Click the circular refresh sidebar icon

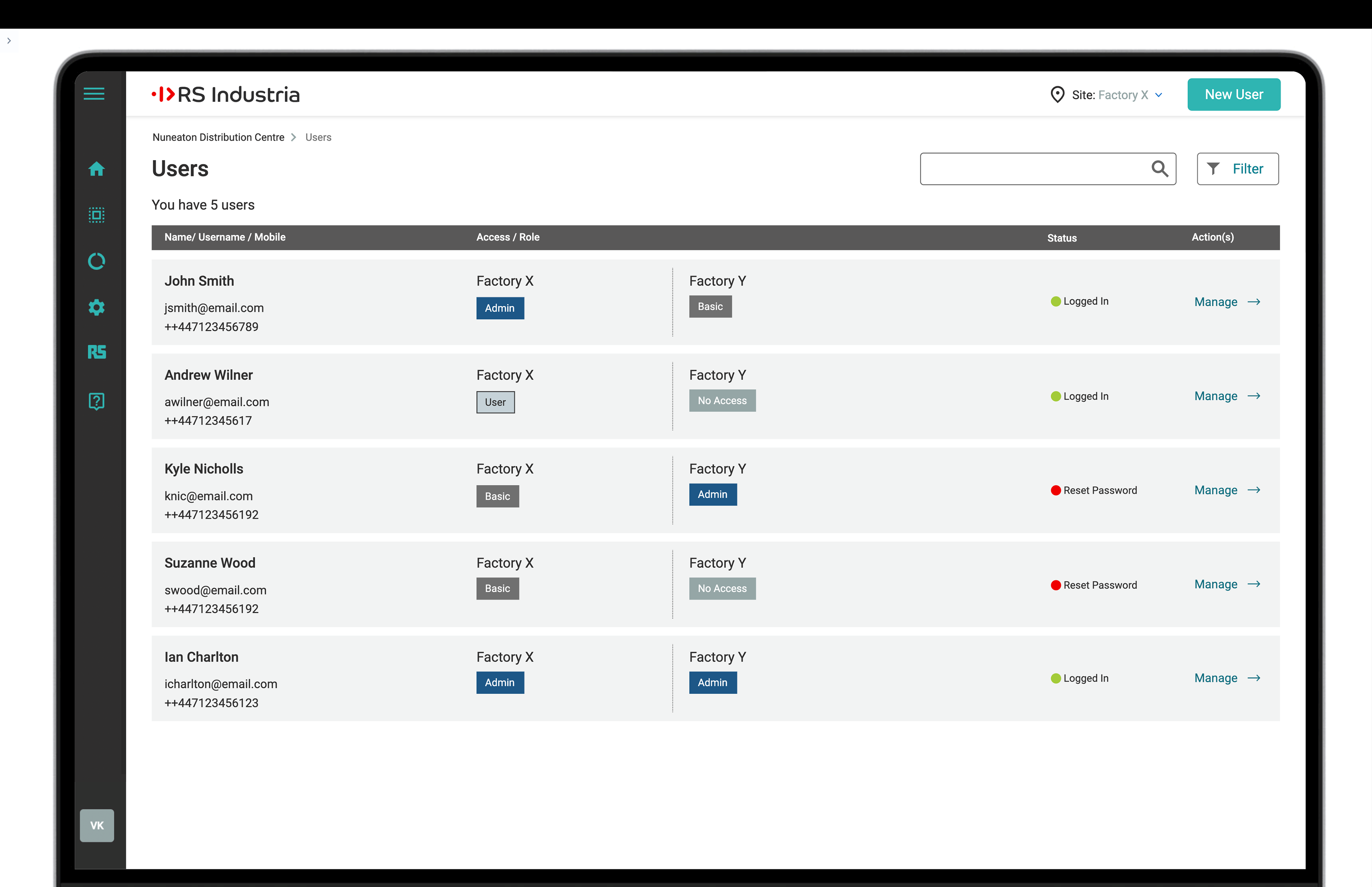coord(96,262)
